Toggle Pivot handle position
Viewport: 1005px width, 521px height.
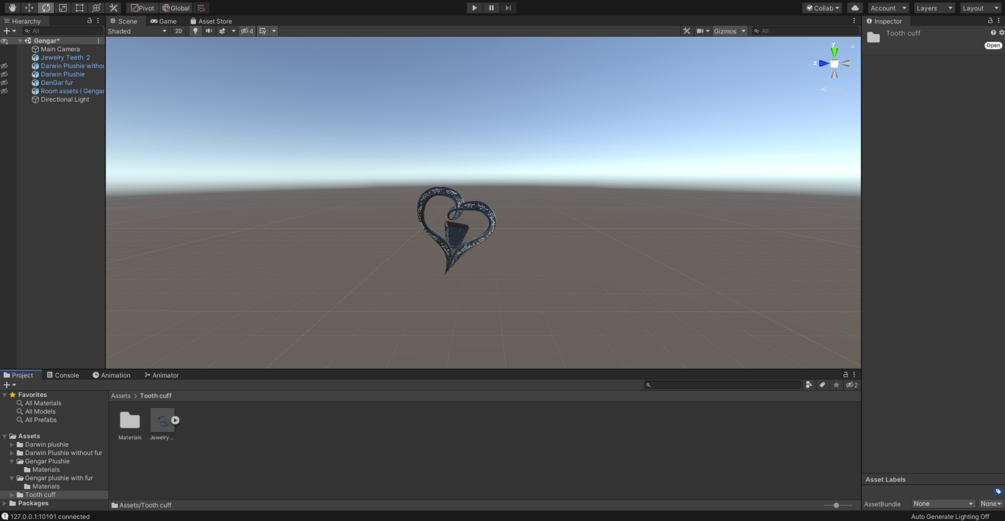pyautogui.click(x=142, y=8)
